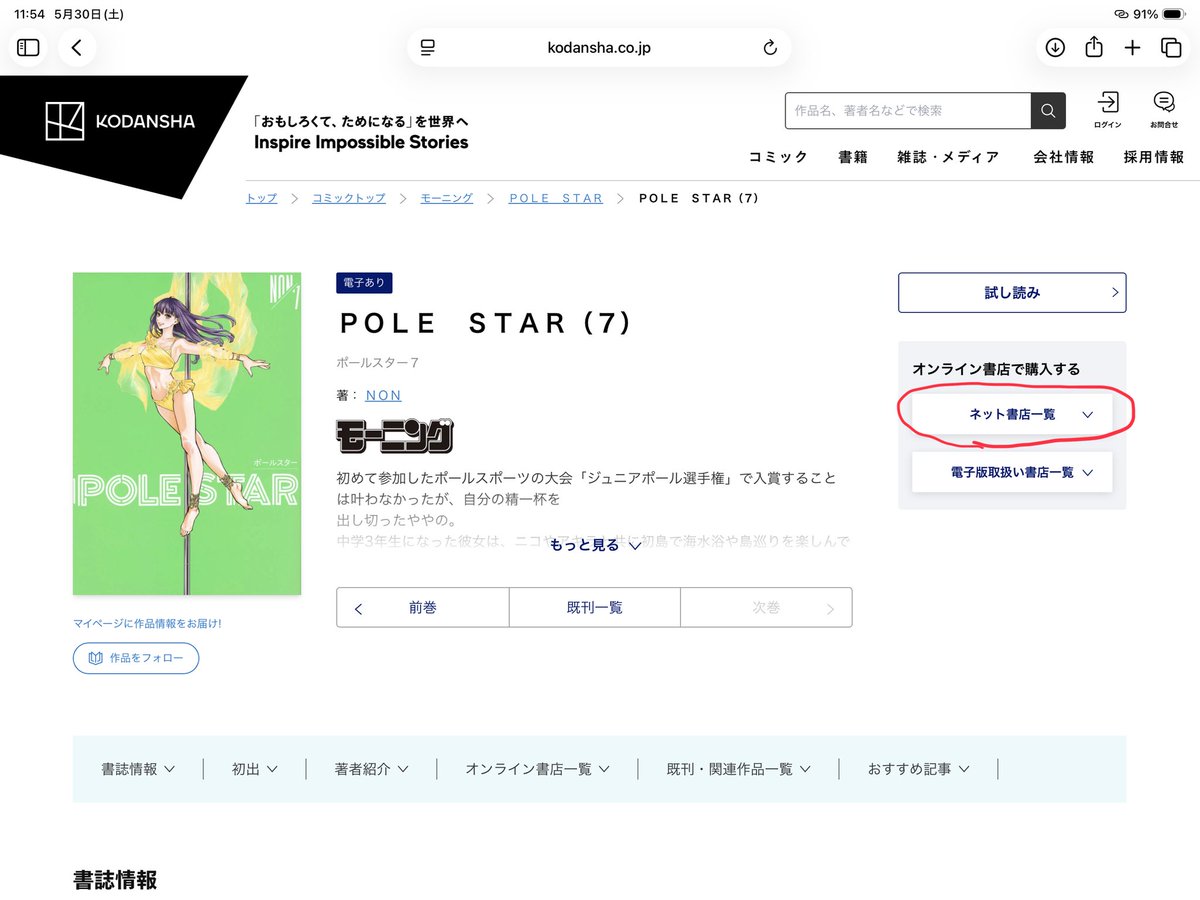The height and width of the screenshot is (900, 1200).
Task: Expand description with もっと見る
Action: [595, 546]
